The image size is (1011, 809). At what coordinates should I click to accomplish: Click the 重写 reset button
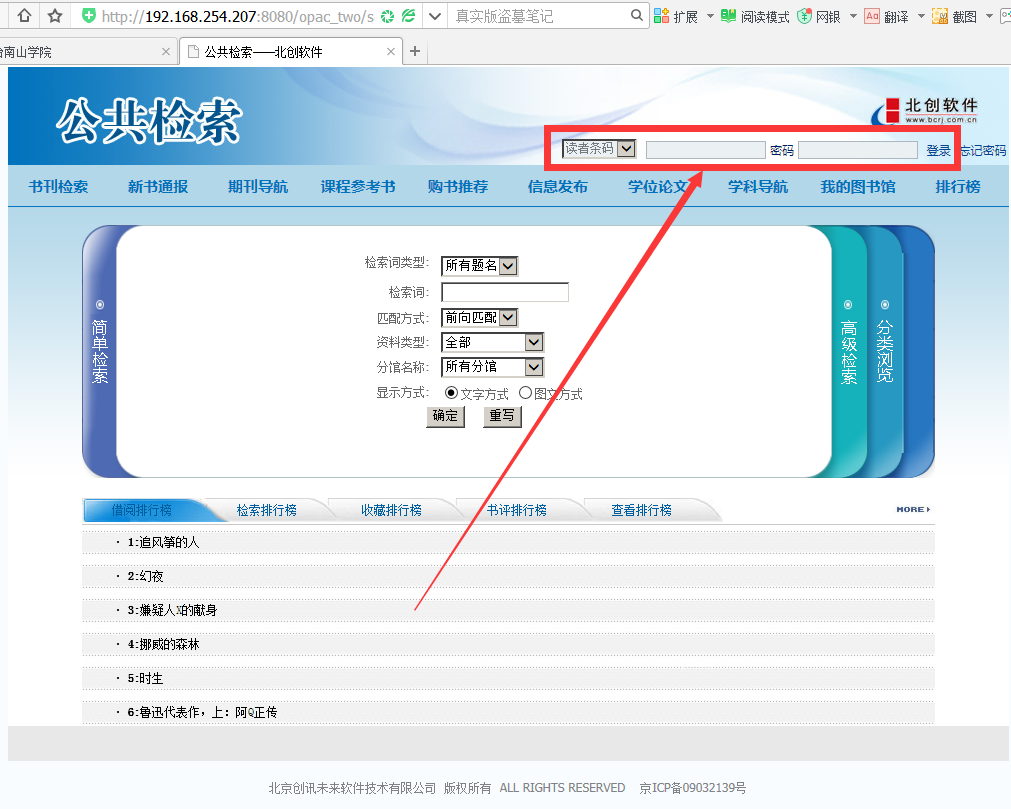point(502,416)
